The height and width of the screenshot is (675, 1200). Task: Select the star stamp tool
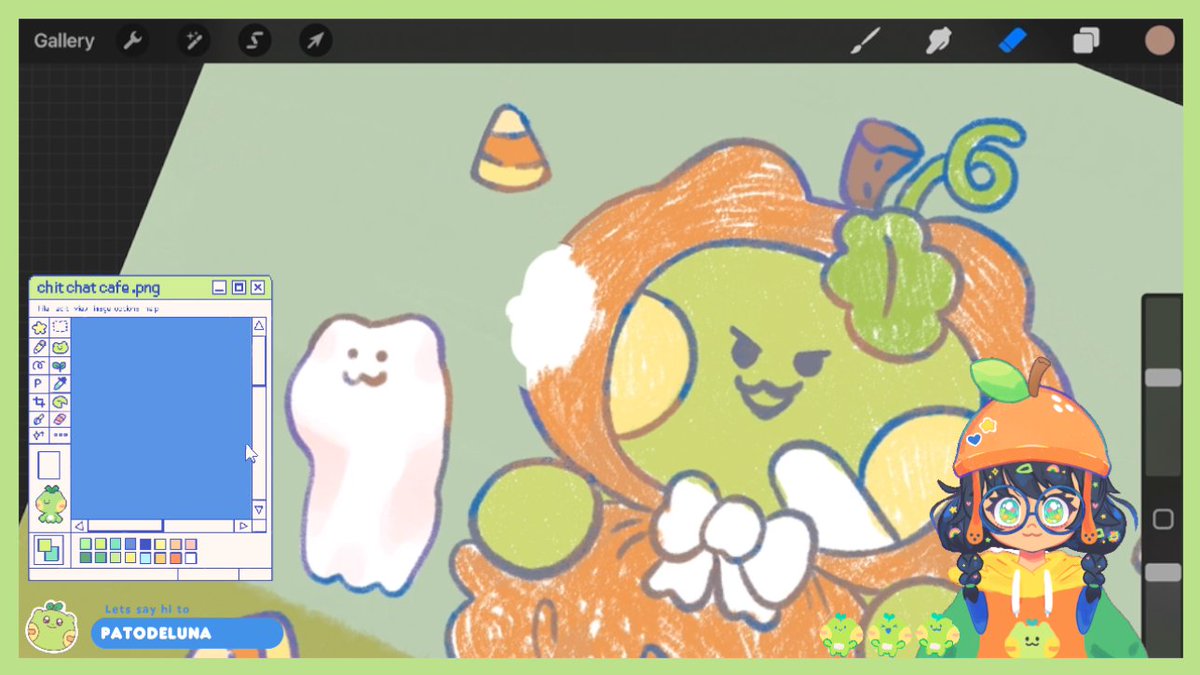(x=39, y=327)
